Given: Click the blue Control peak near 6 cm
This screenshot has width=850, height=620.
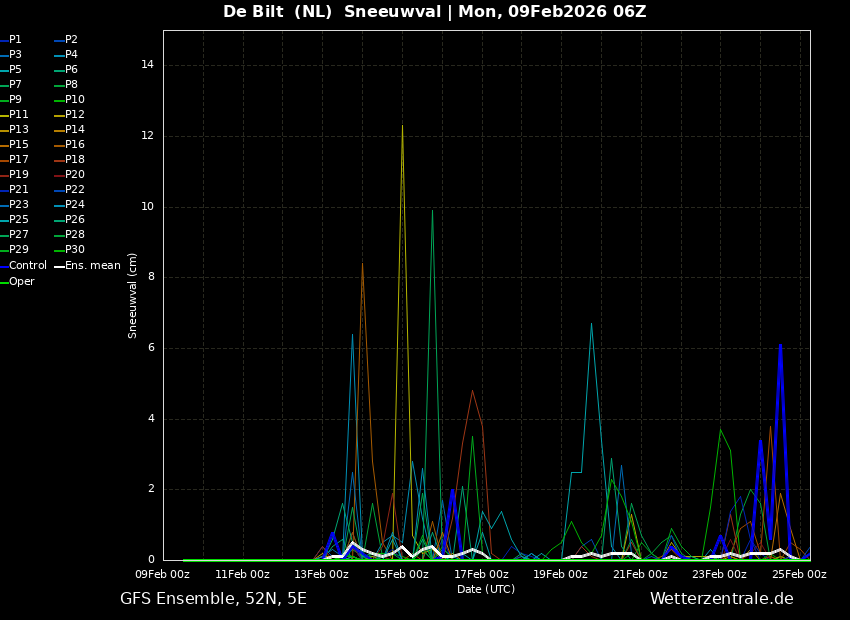Looking at the screenshot, I should click(780, 346).
